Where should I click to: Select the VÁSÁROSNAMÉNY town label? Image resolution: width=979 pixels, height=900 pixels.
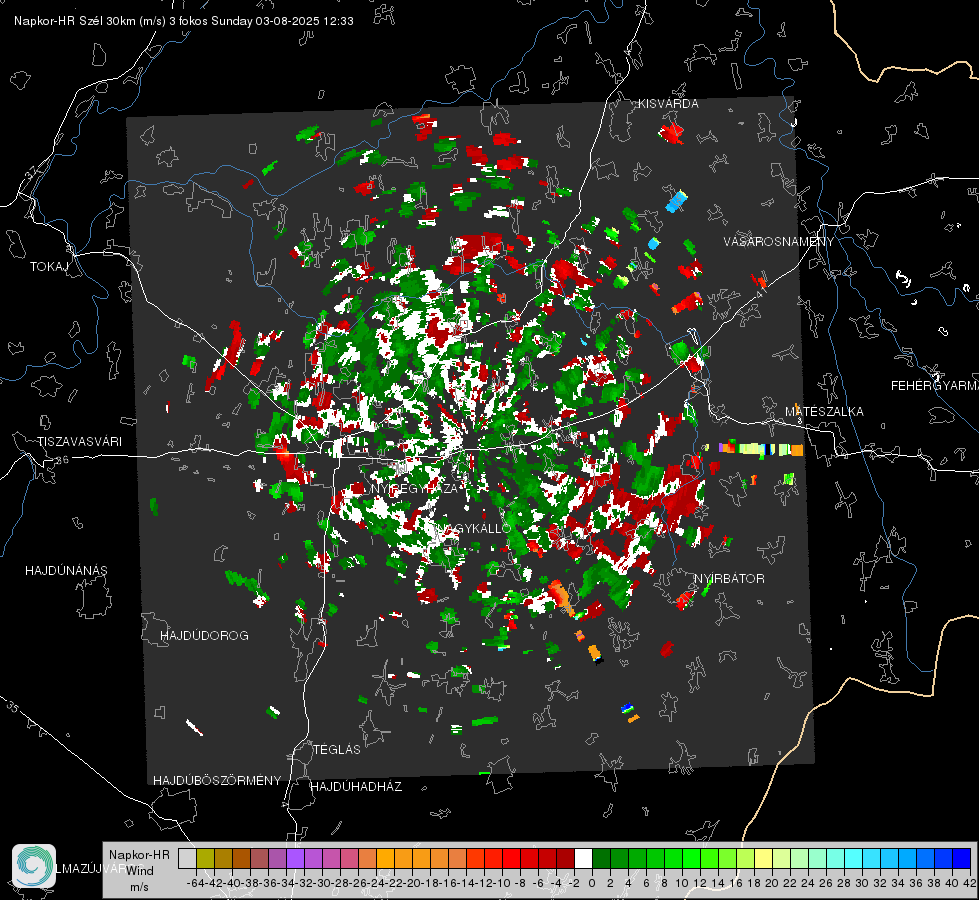tap(779, 242)
